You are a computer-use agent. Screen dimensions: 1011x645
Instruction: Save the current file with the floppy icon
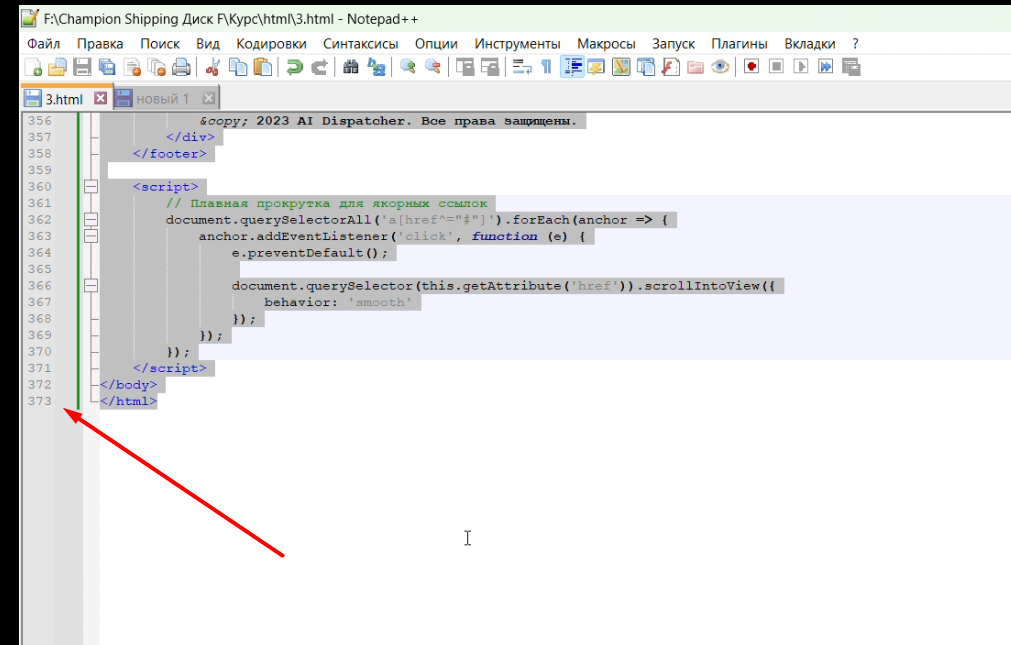82,67
